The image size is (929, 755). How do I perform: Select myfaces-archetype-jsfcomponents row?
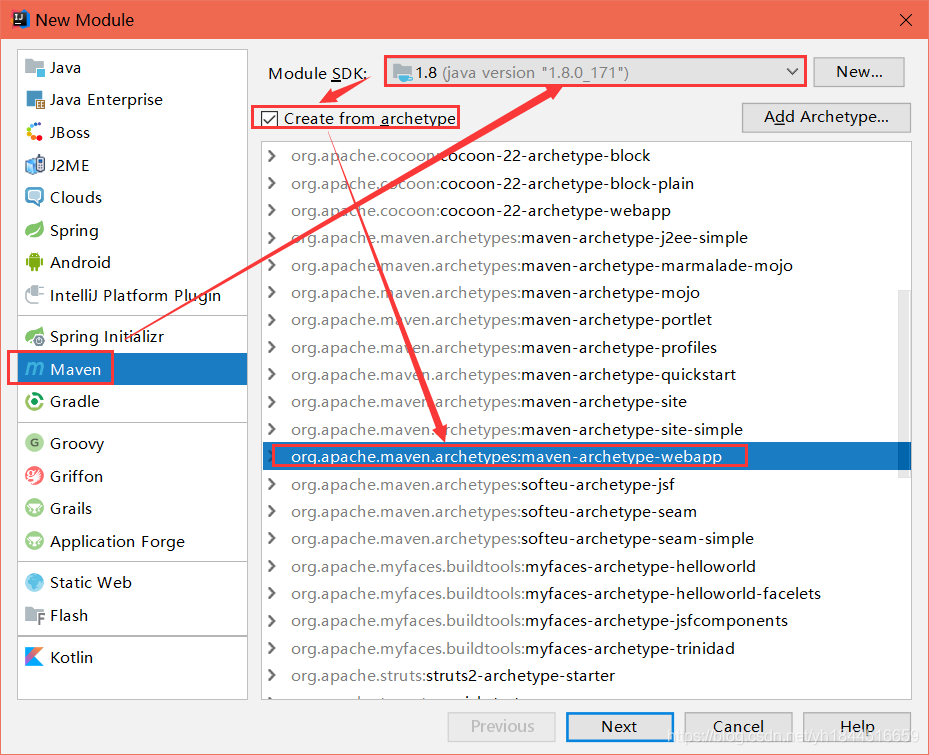[x=587, y=620]
